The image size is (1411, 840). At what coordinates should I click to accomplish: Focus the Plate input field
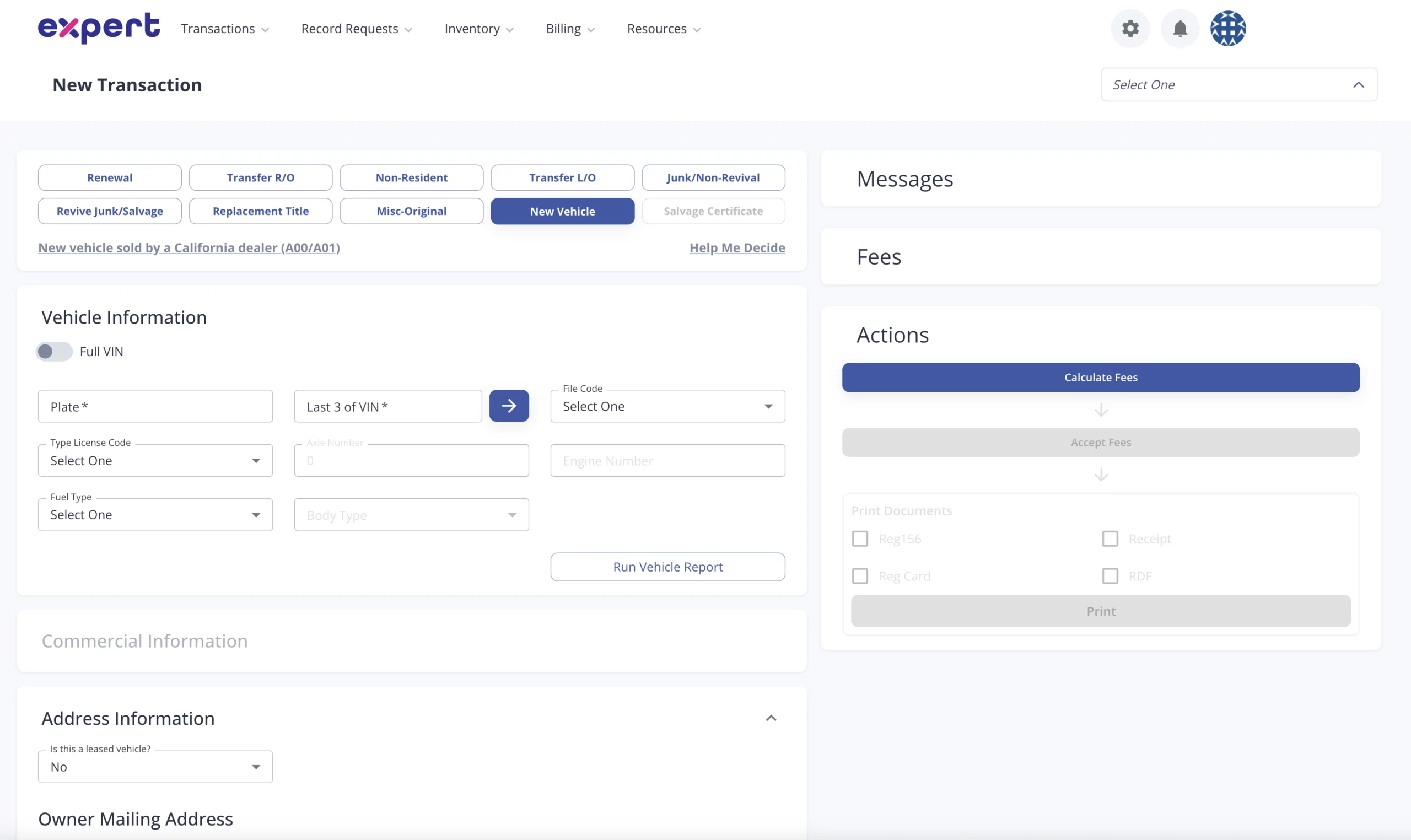tap(155, 406)
